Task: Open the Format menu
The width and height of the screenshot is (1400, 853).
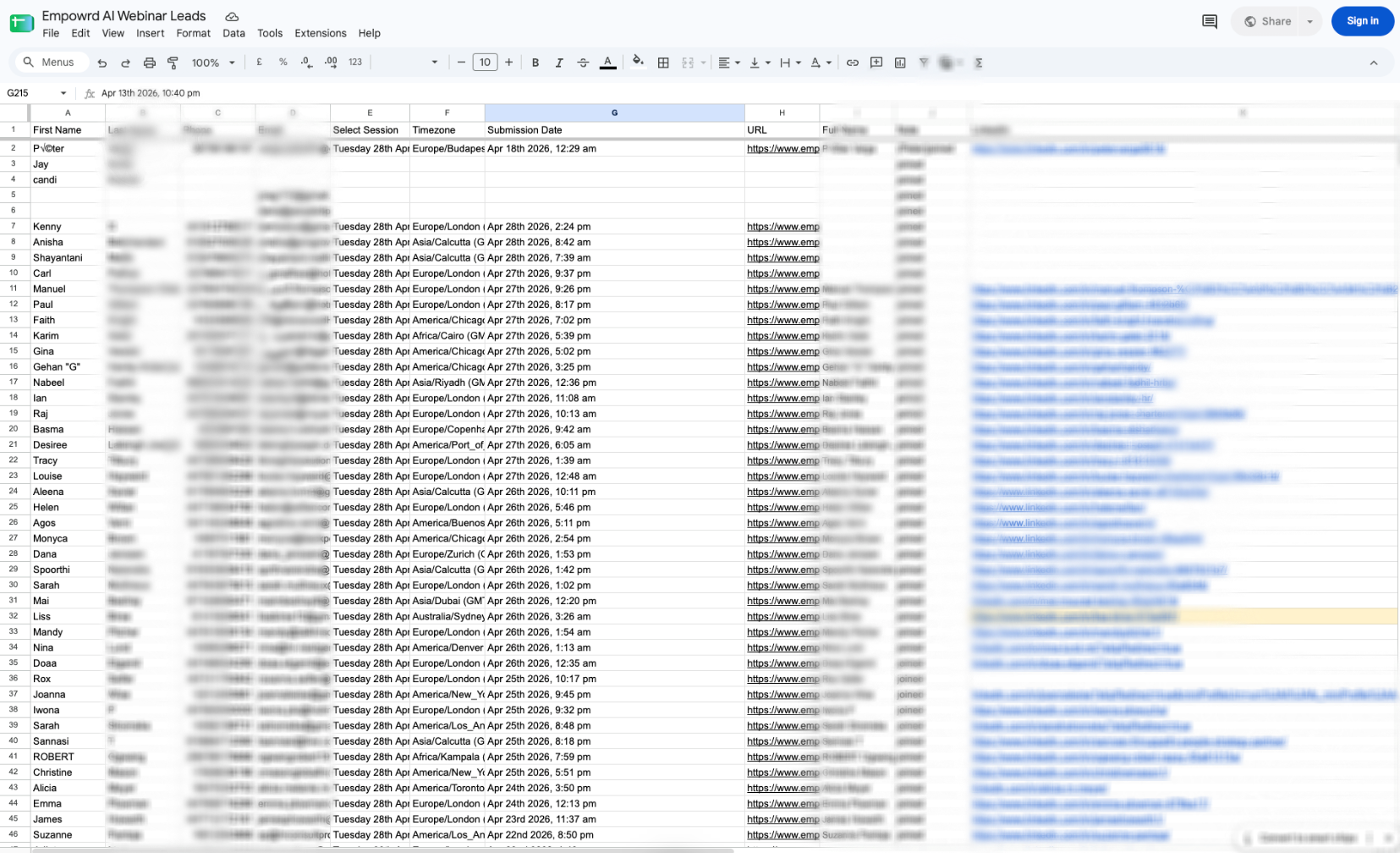Action: tap(193, 33)
